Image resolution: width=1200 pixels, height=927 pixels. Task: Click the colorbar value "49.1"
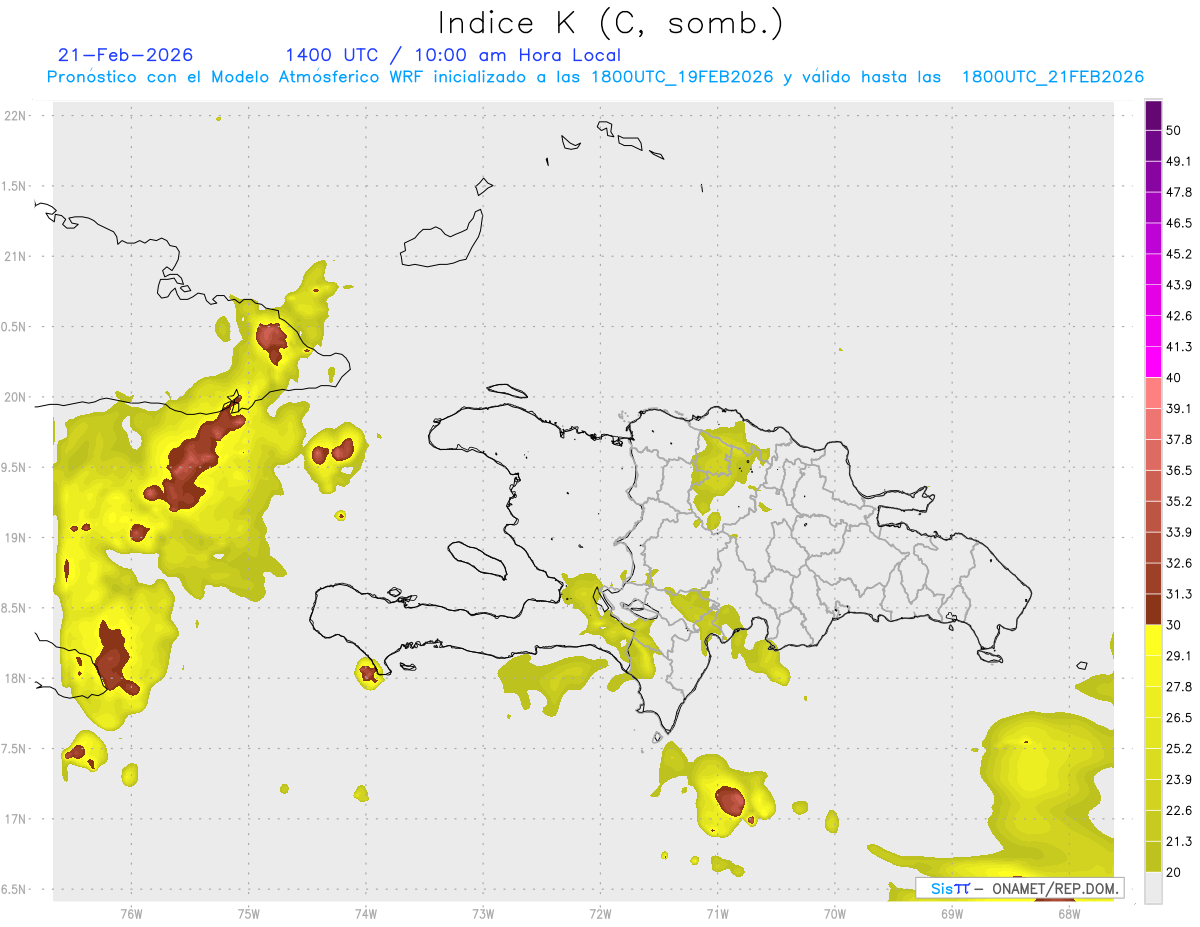(x=1179, y=161)
